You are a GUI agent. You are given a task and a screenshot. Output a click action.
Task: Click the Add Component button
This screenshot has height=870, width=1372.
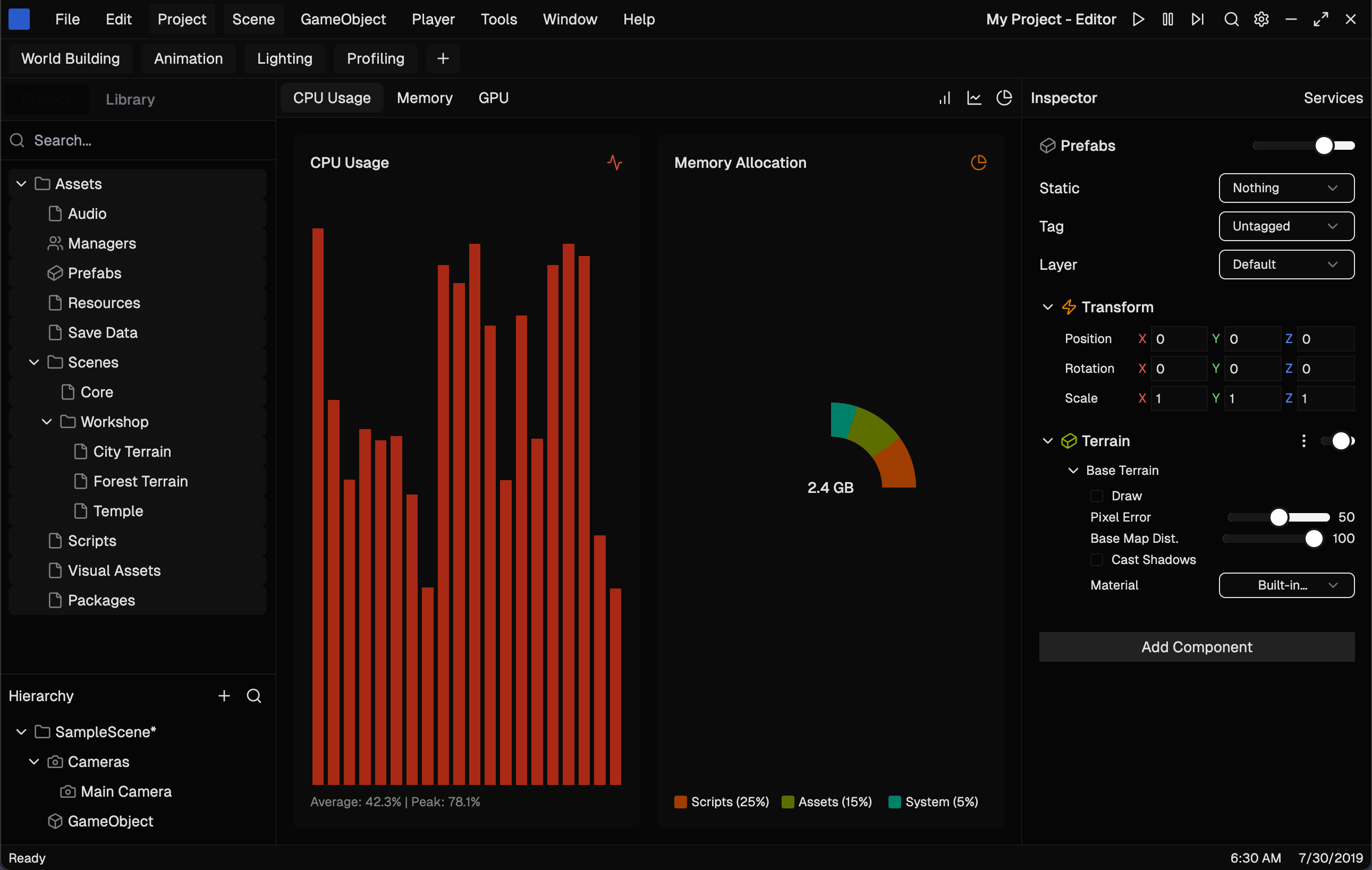(1196, 647)
